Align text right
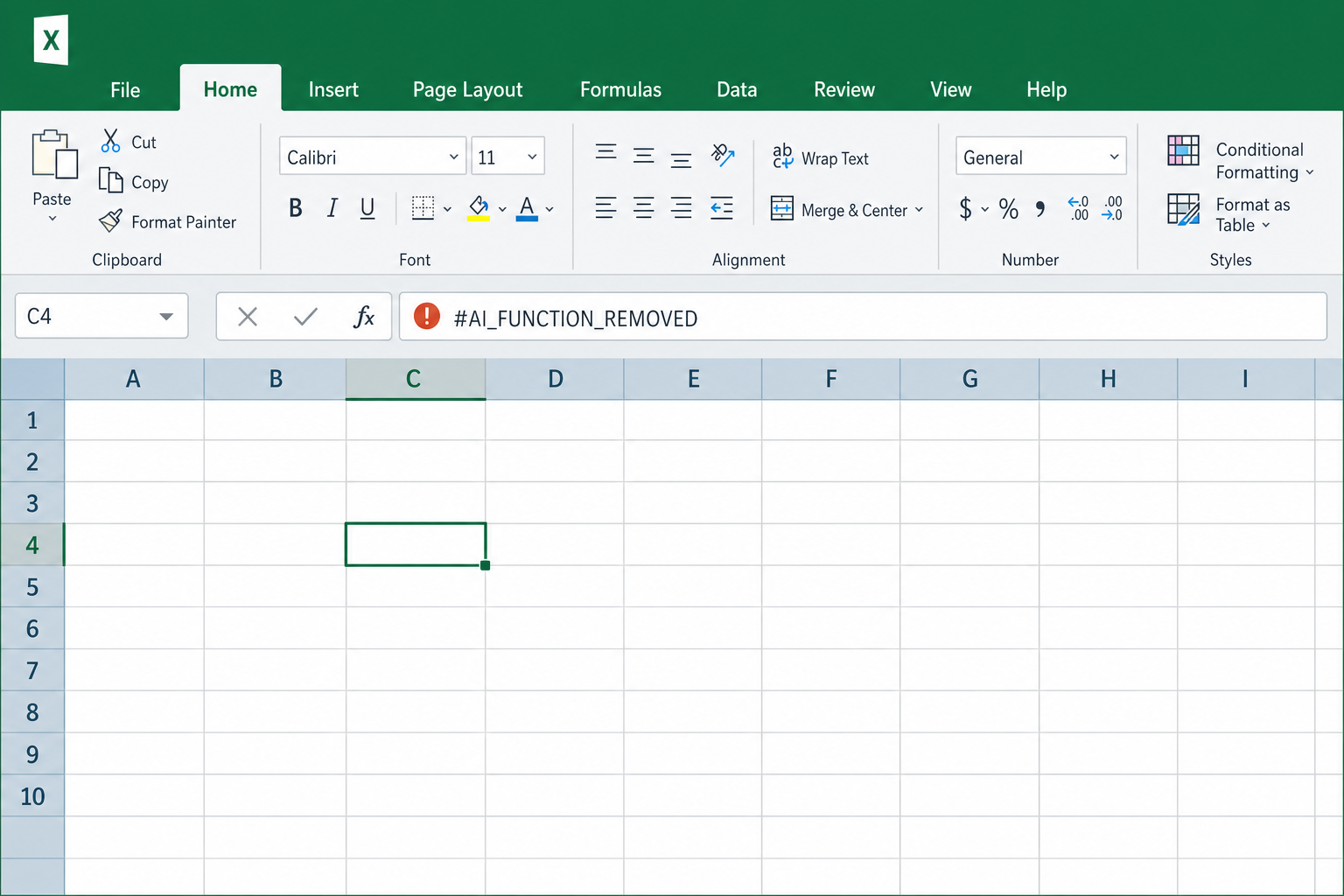Viewport: 1344px width, 896px height. click(681, 208)
